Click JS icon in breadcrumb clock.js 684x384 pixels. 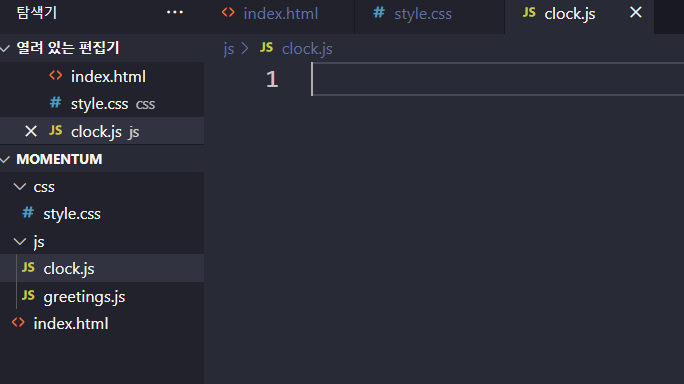coord(266,48)
